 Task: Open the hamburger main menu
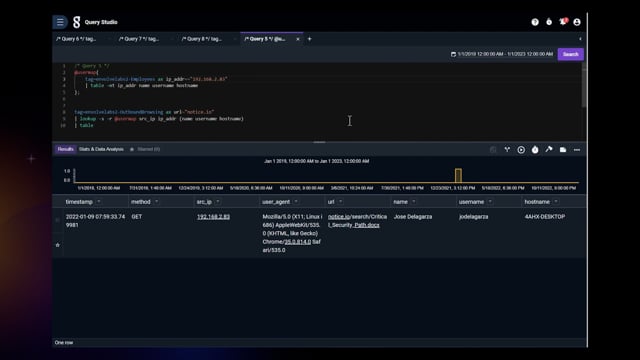60,22
